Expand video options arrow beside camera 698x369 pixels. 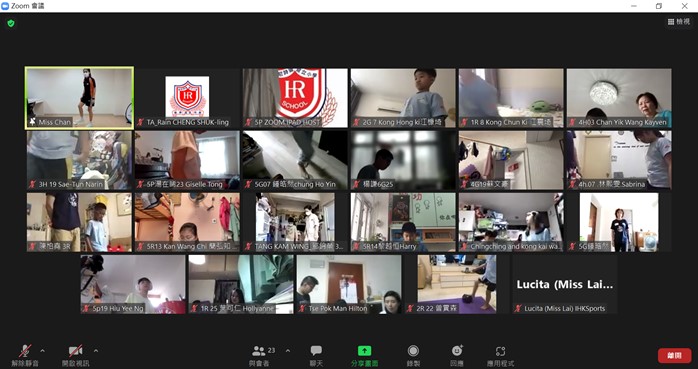tap(96, 350)
